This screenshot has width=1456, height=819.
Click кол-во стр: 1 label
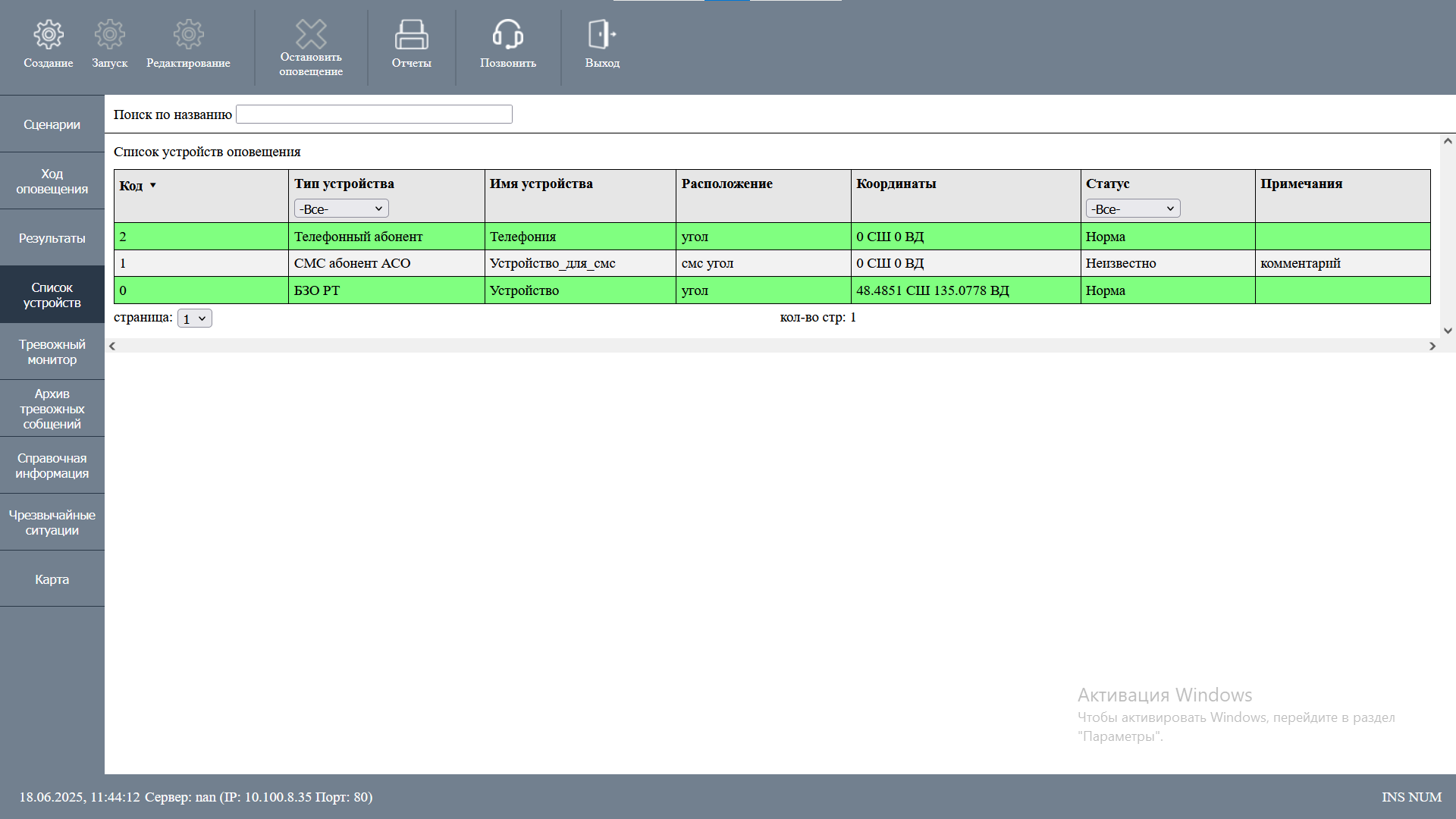(817, 317)
